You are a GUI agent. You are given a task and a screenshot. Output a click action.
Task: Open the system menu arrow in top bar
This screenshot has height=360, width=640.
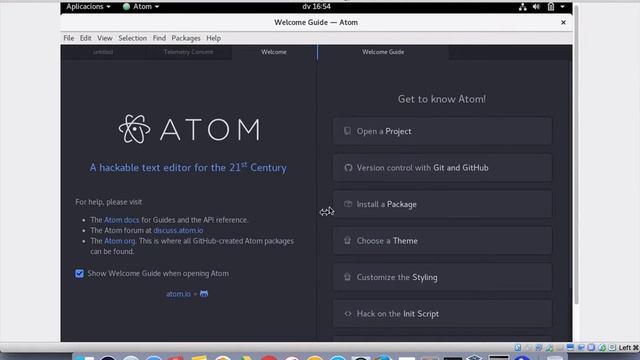[x=562, y=7]
